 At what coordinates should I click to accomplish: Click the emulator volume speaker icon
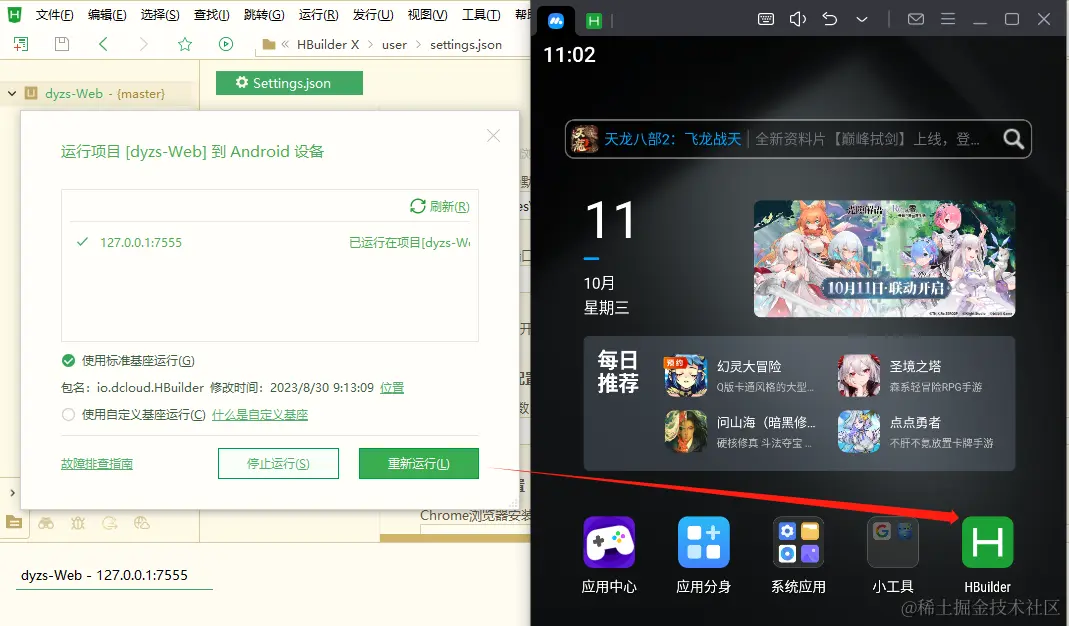click(x=798, y=19)
